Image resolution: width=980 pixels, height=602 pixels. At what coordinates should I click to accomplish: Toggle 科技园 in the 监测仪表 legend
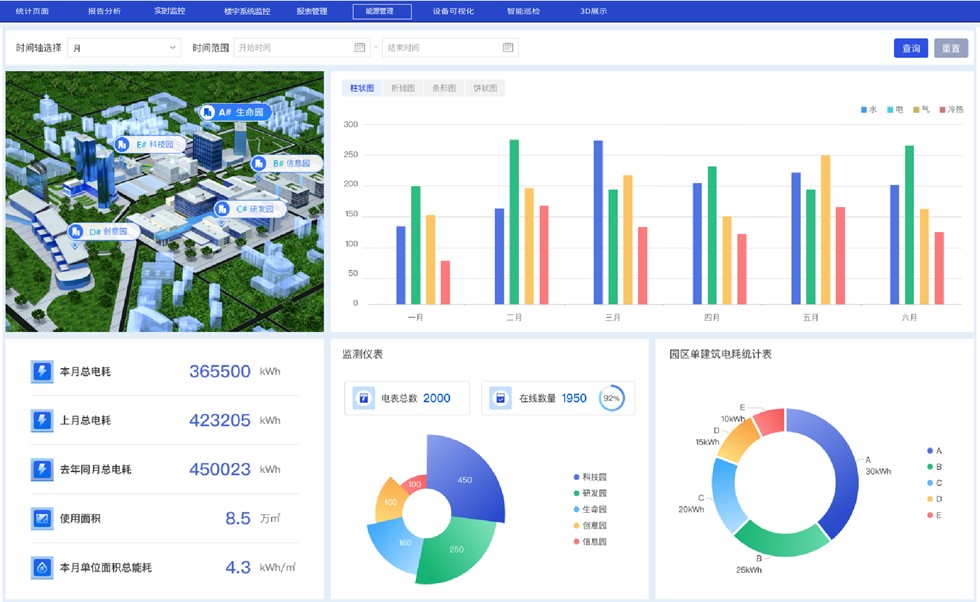click(x=590, y=477)
